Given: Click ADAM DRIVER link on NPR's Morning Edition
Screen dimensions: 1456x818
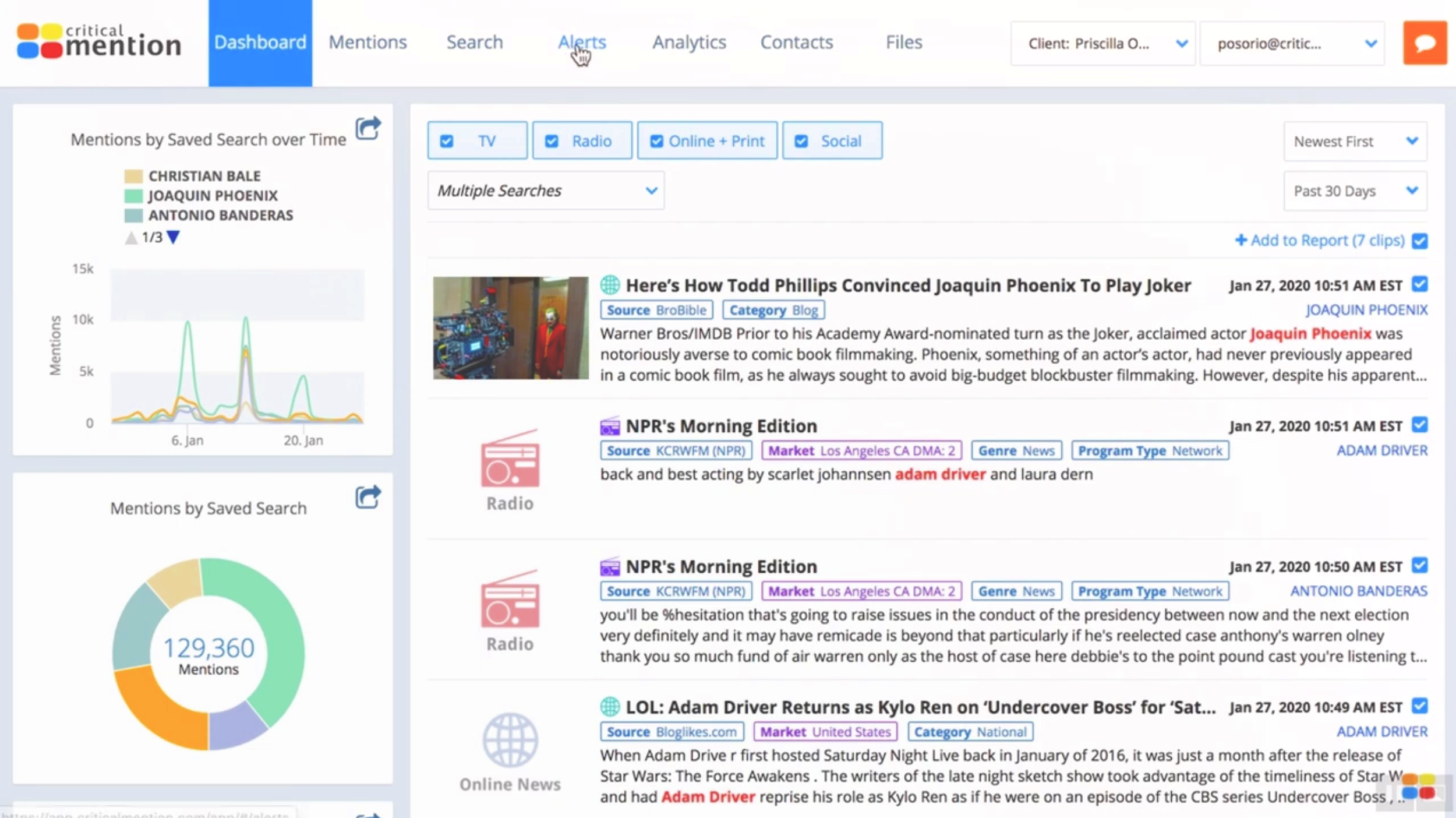Looking at the screenshot, I should (1382, 450).
